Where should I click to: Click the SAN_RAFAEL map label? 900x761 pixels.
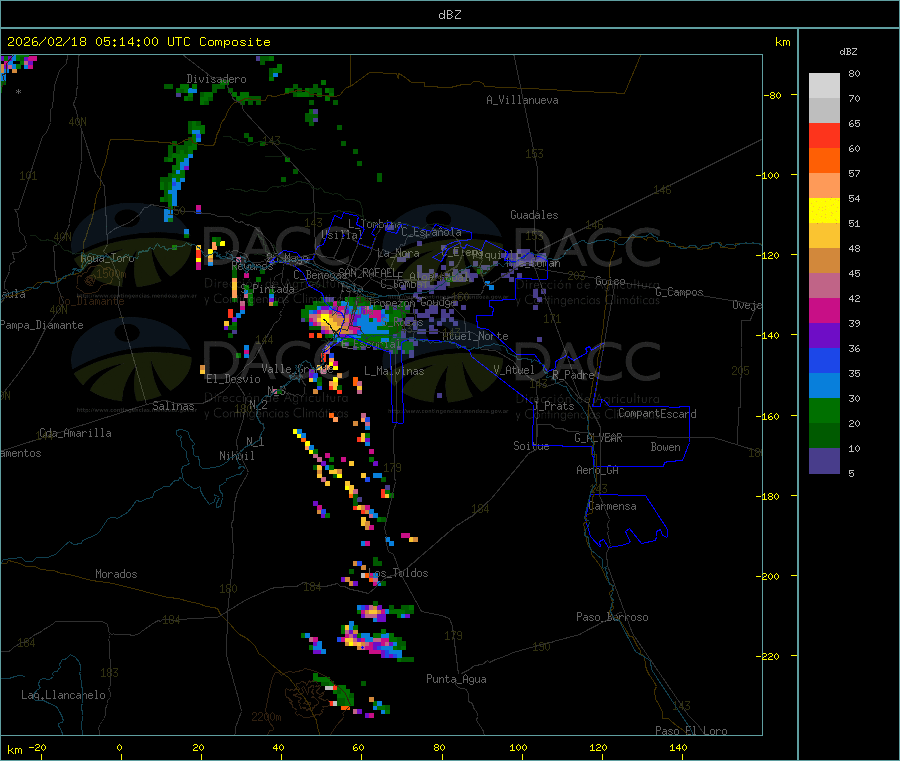click(366, 272)
